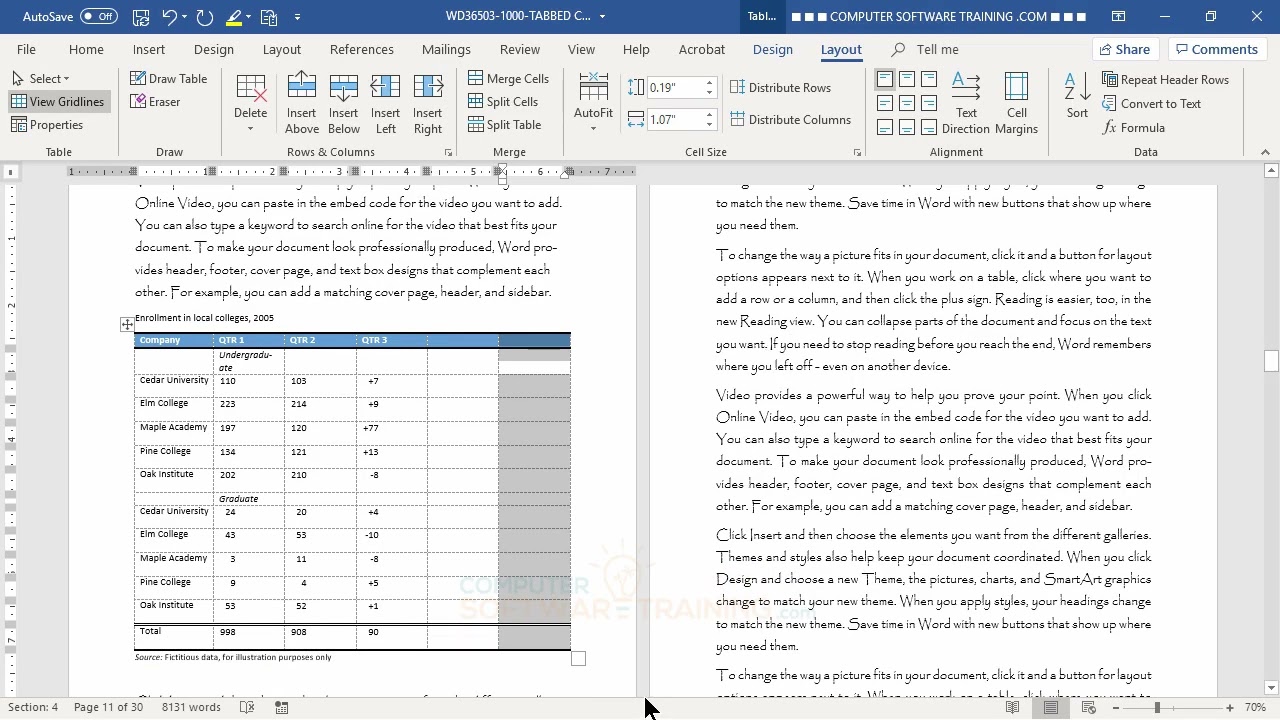The image size is (1280, 720).
Task: Select Align Top Left
Action: point(884,79)
